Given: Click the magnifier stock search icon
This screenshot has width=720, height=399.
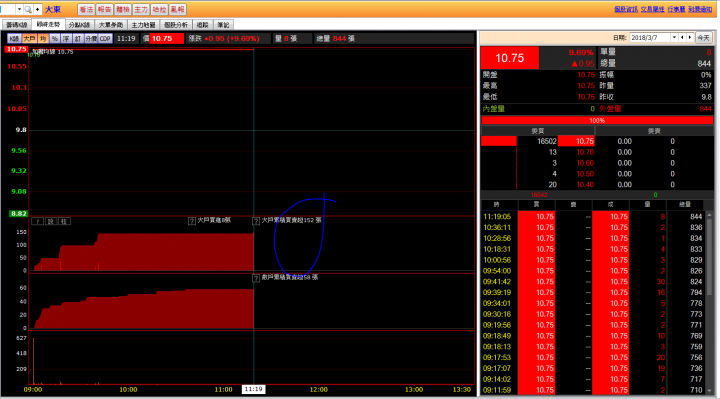Looking at the screenshot, I should [28, 9].
